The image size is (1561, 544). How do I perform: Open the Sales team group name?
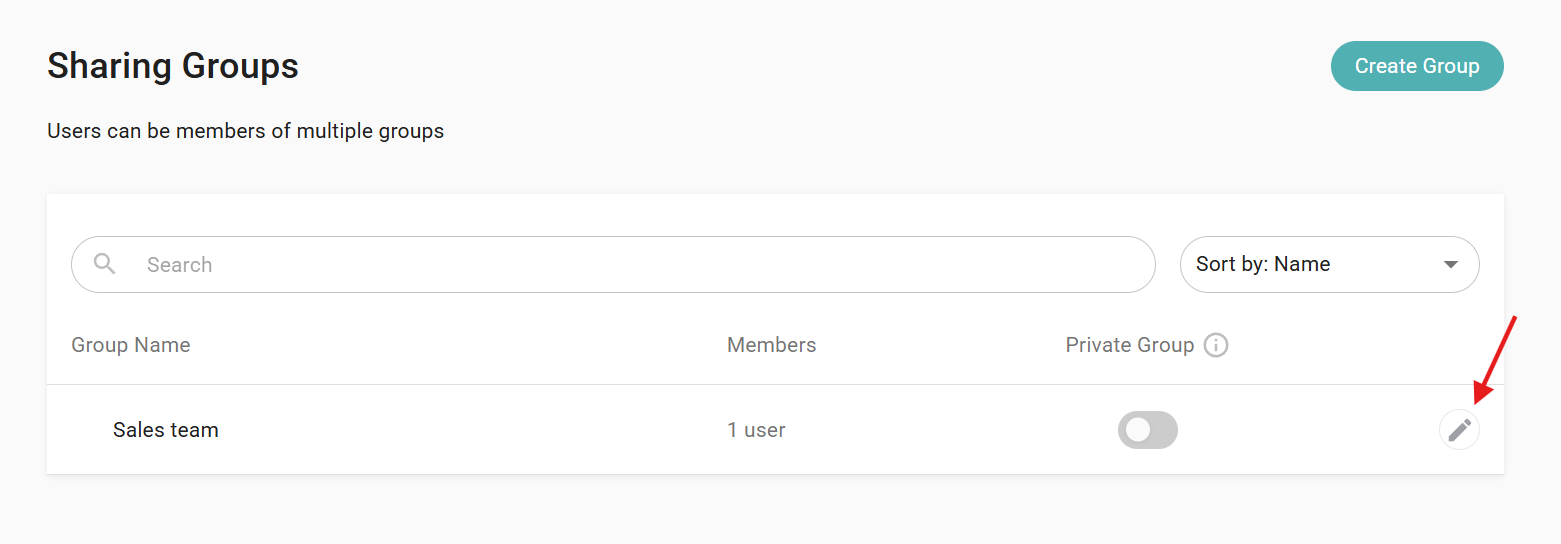(x=166, y=430)
